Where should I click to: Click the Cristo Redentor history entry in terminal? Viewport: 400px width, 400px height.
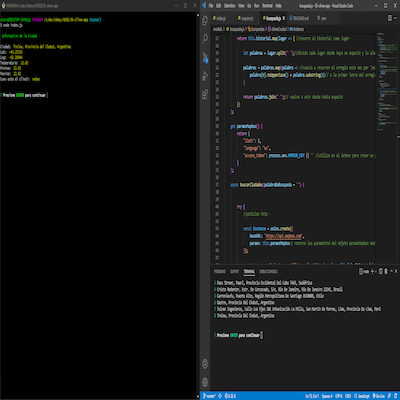pos(279,289)
